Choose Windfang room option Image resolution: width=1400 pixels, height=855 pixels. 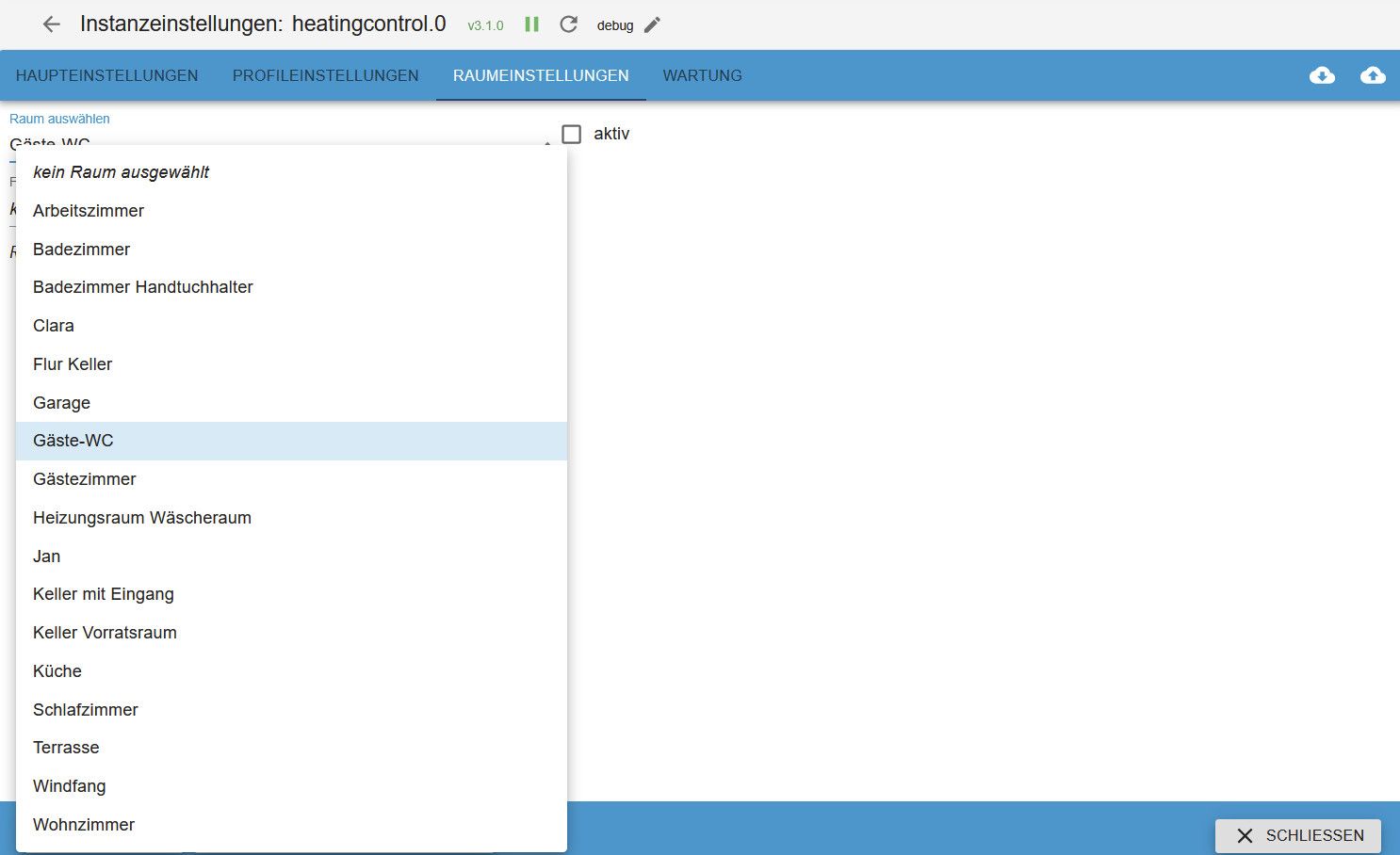[291, 786]
